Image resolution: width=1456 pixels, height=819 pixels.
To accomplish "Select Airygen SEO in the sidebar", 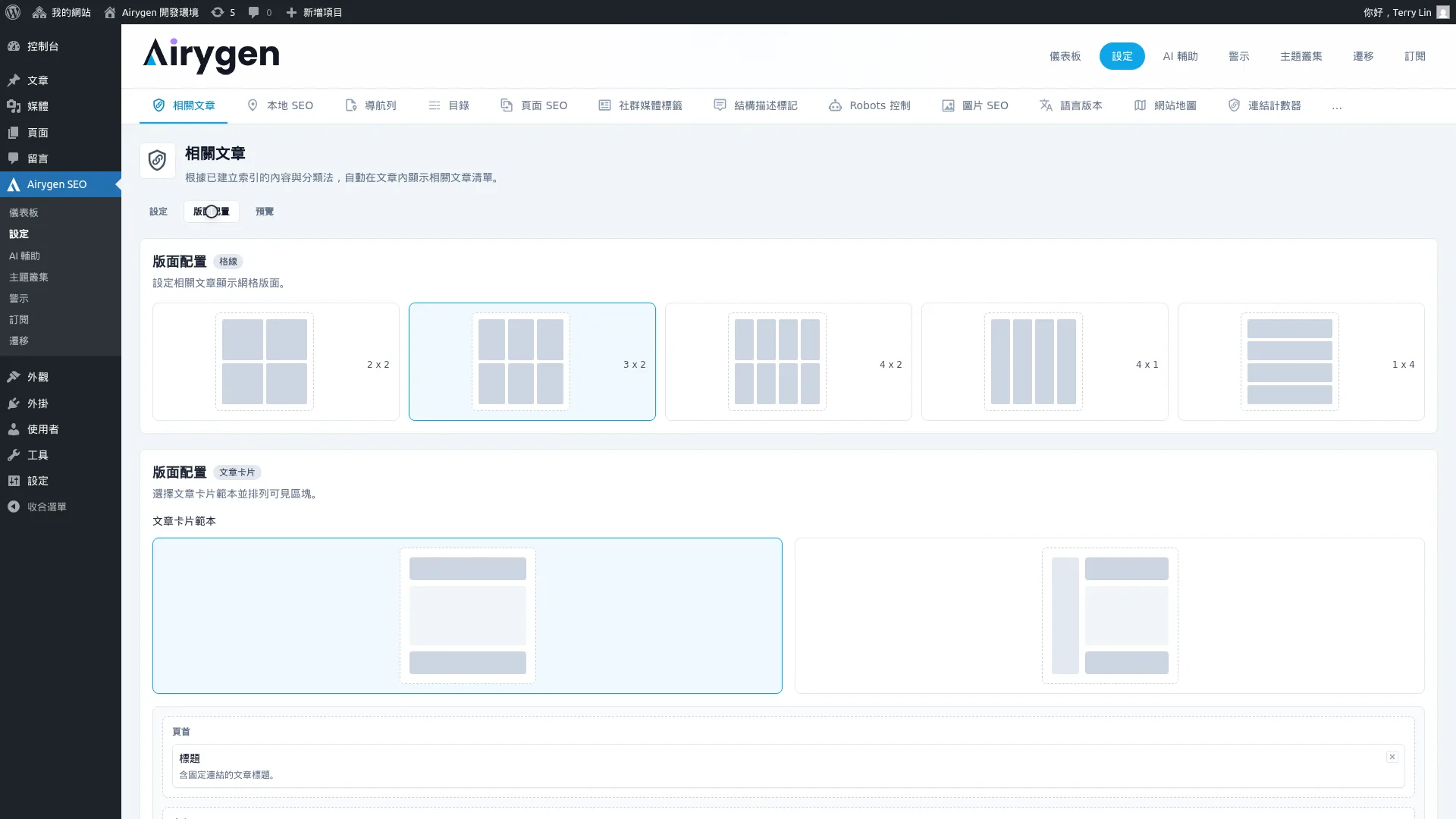I will tap(61, 184).
